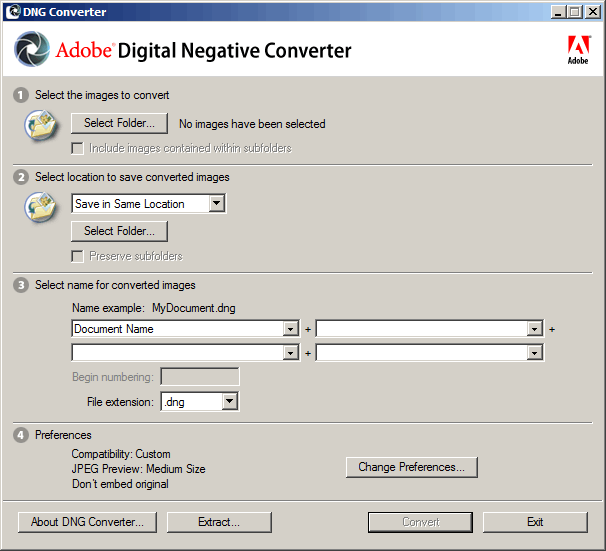Click the Adobe logo in the header
The height and width of the screenshot is (551, 606).
(x=578, y=50)
